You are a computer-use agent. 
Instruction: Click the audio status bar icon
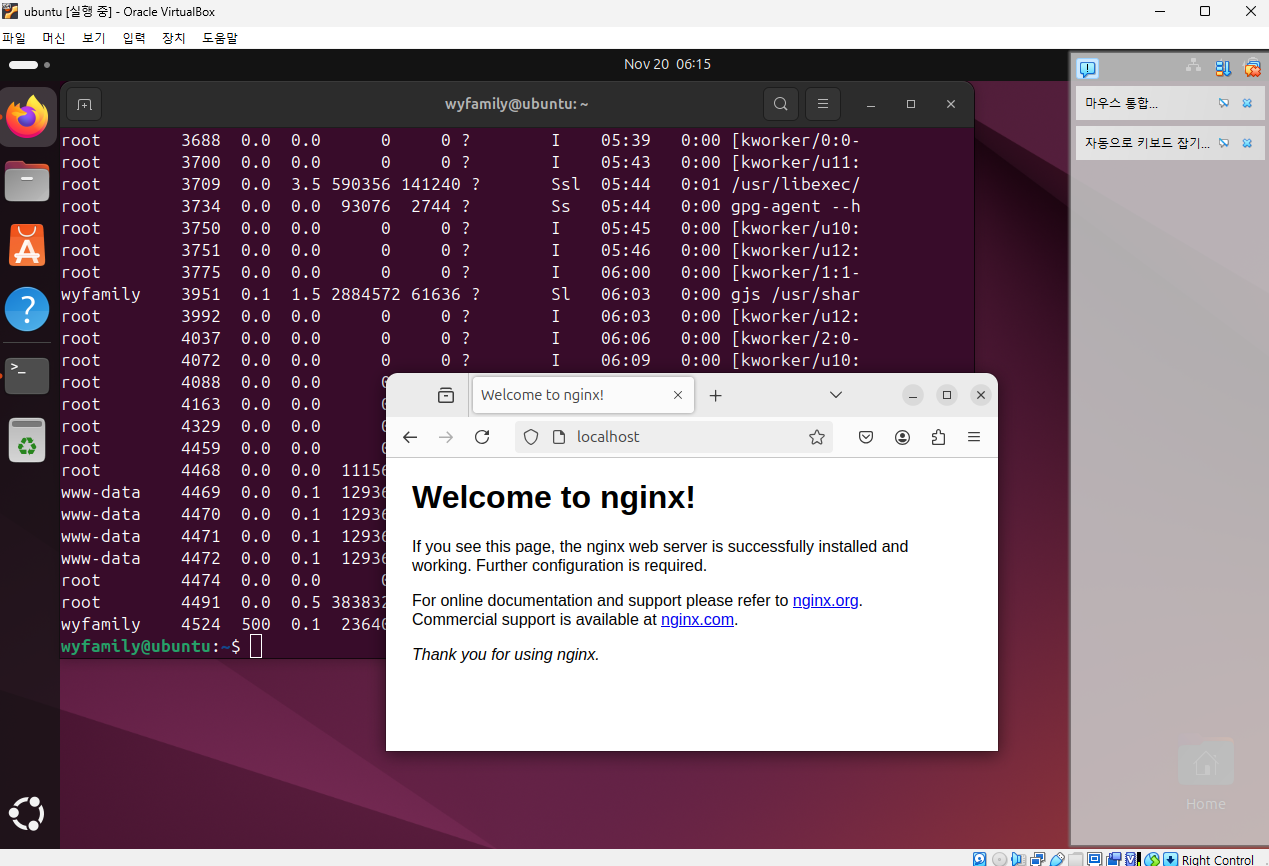tap(1018, 859)
